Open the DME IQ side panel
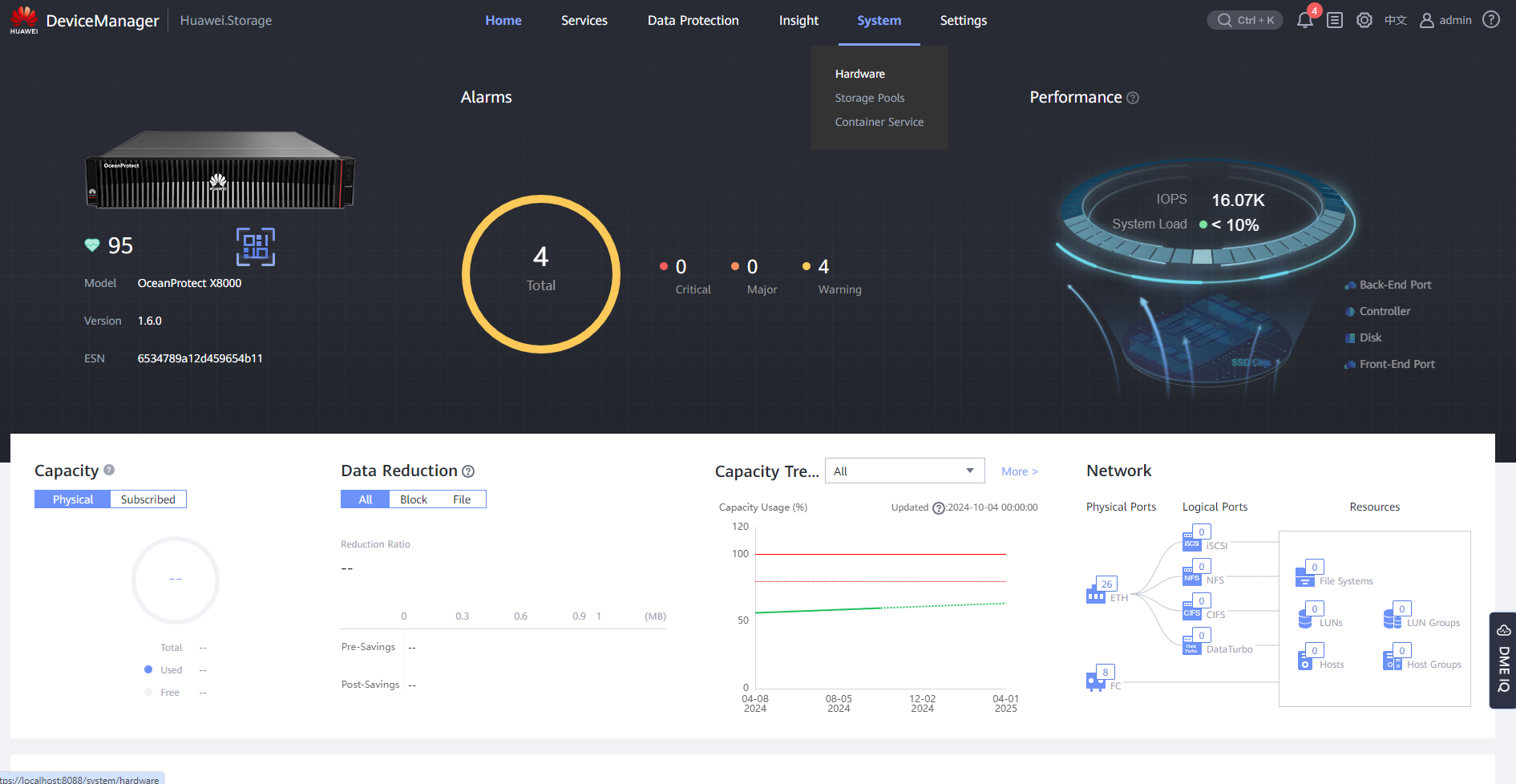This screenshot has width=1516, height=784. (x=1503, y=660)
